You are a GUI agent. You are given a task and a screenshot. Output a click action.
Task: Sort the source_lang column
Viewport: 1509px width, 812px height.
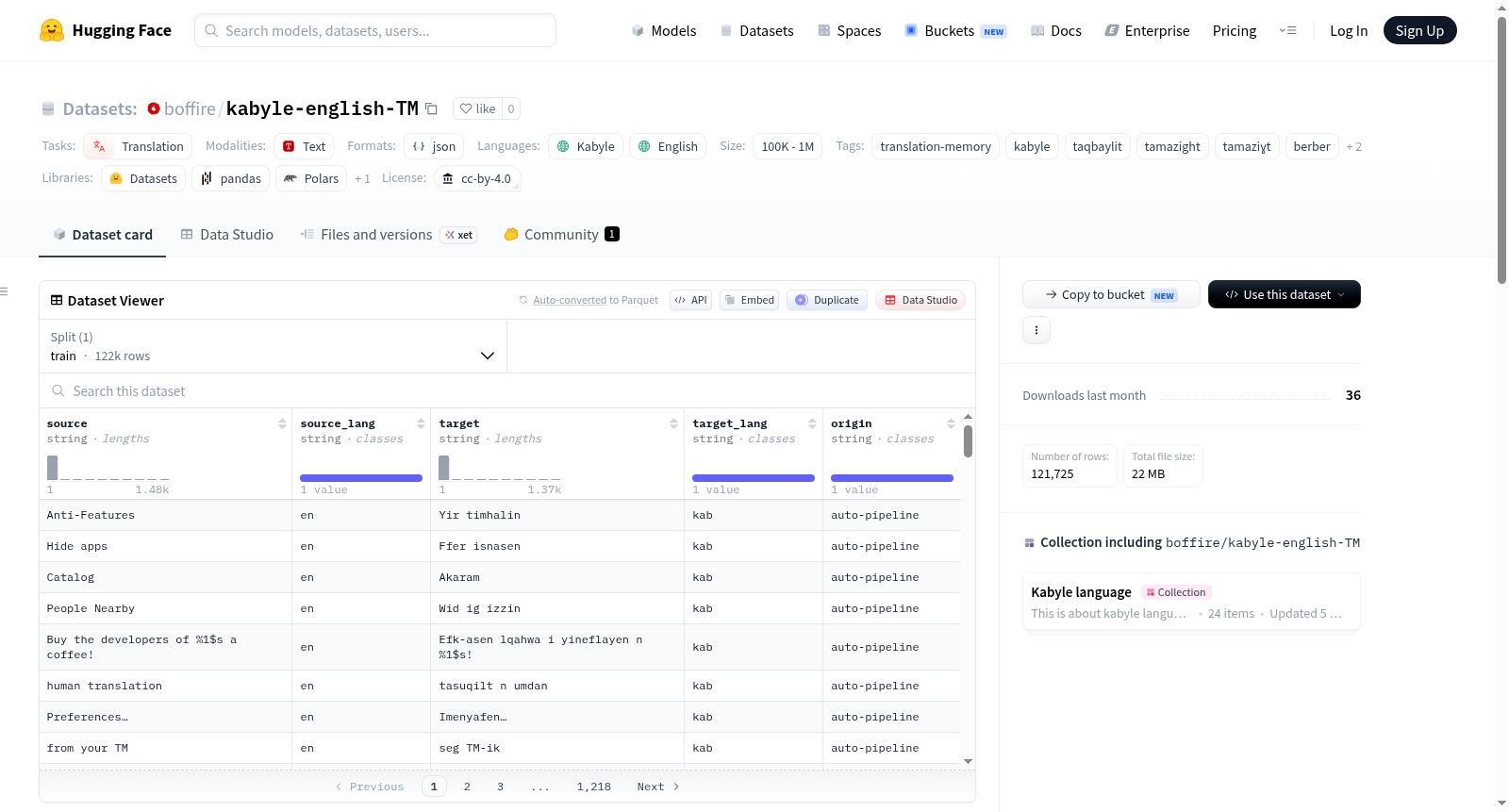pyautogui.click(x=421, y=423)
